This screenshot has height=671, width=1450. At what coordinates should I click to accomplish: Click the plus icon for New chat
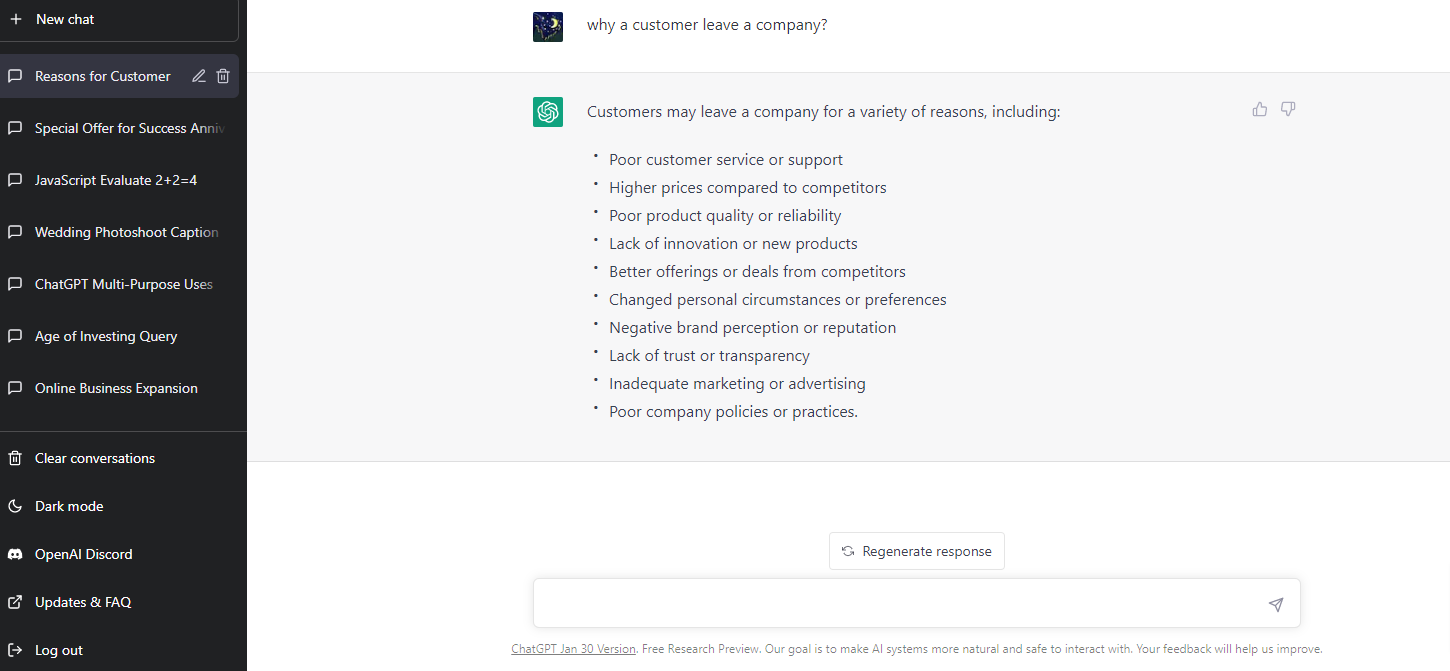pos(16,19)
